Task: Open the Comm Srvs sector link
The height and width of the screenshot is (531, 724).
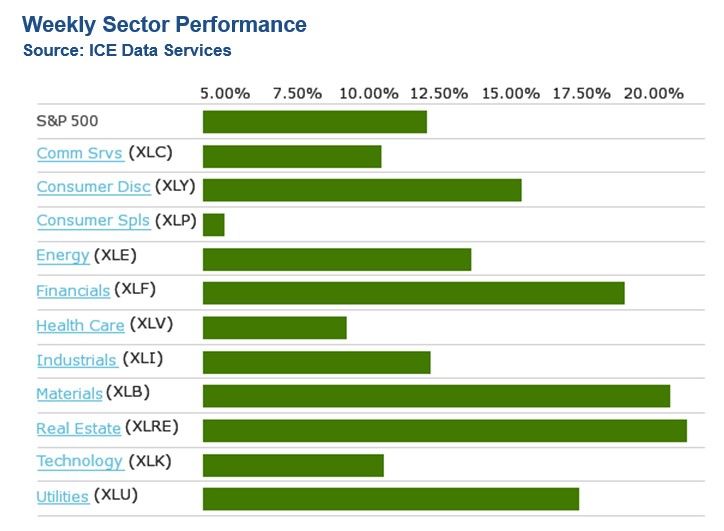Action: [x=79, y=154]
